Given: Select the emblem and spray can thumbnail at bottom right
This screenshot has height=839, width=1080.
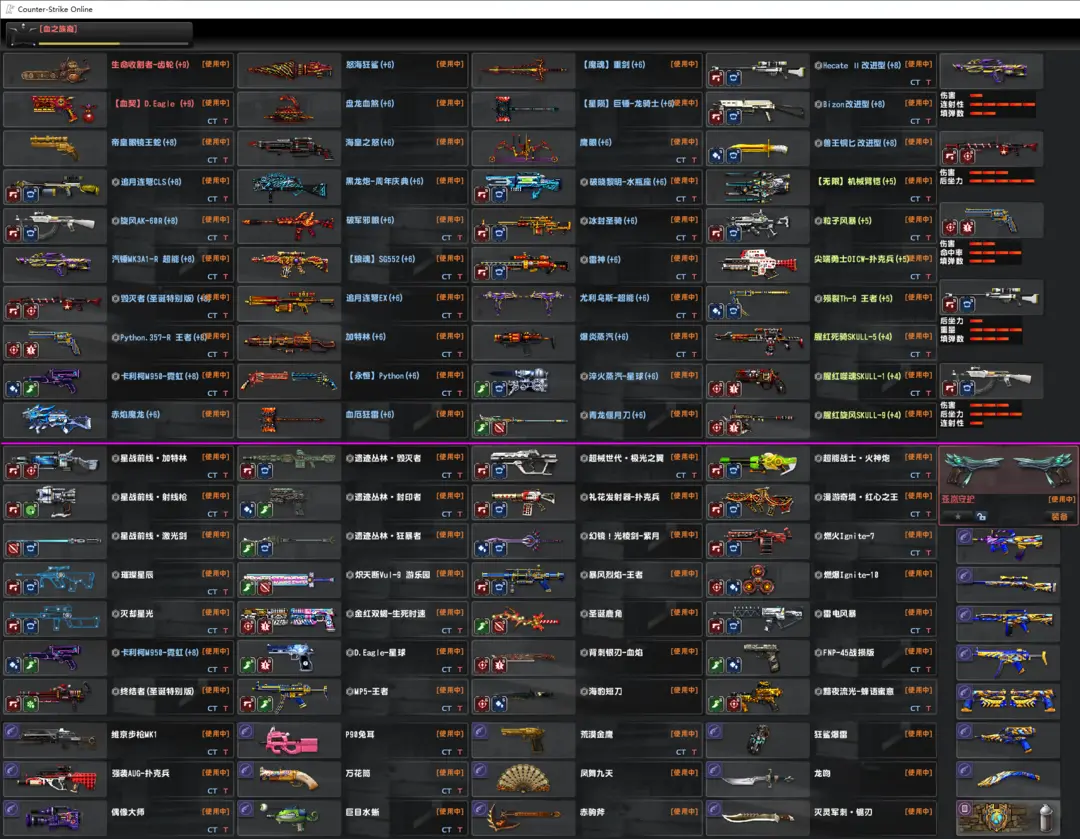Looking at the screenshot, I should (1008, 818).
